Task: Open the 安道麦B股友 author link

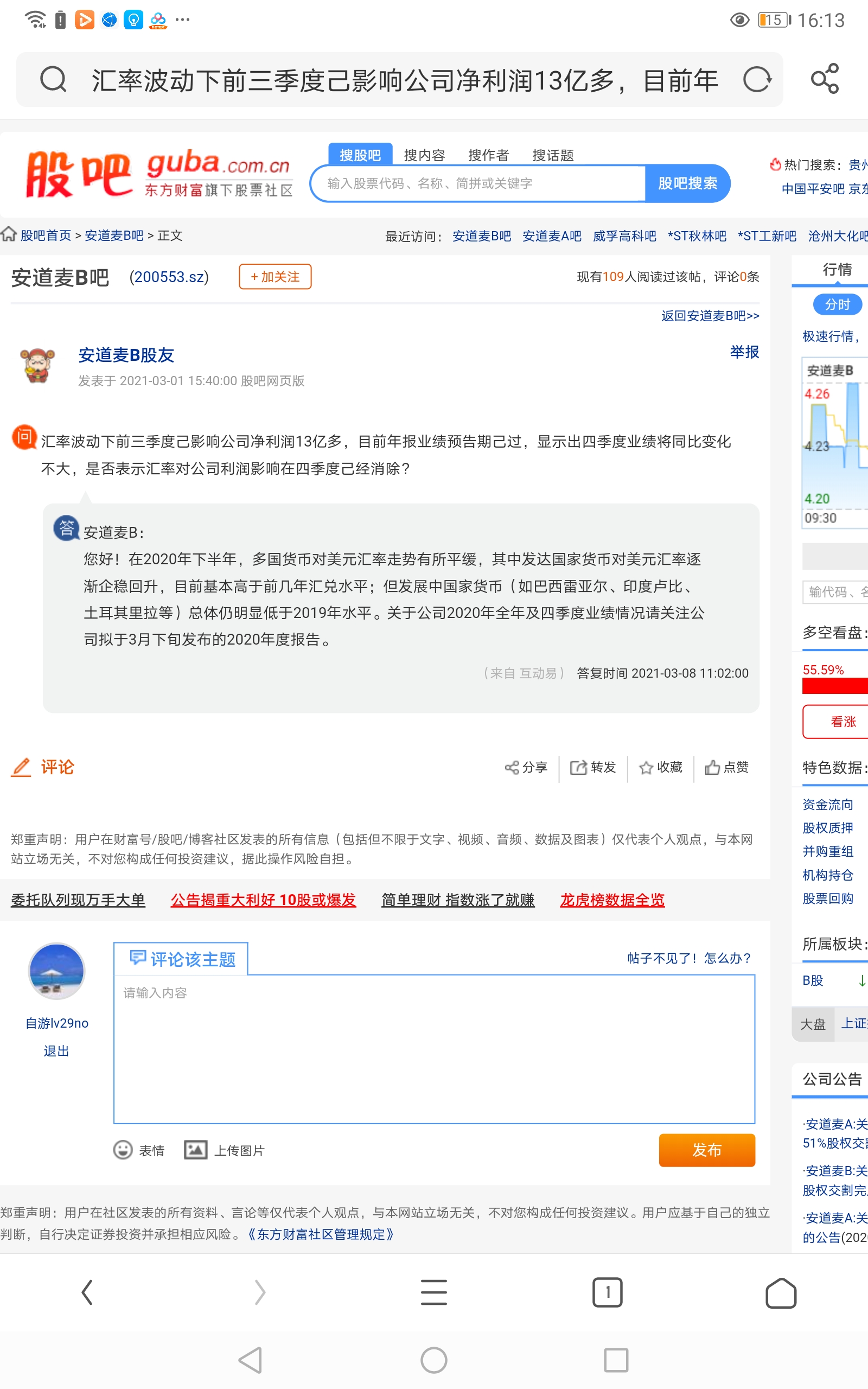Action: (x=126, y=355)
